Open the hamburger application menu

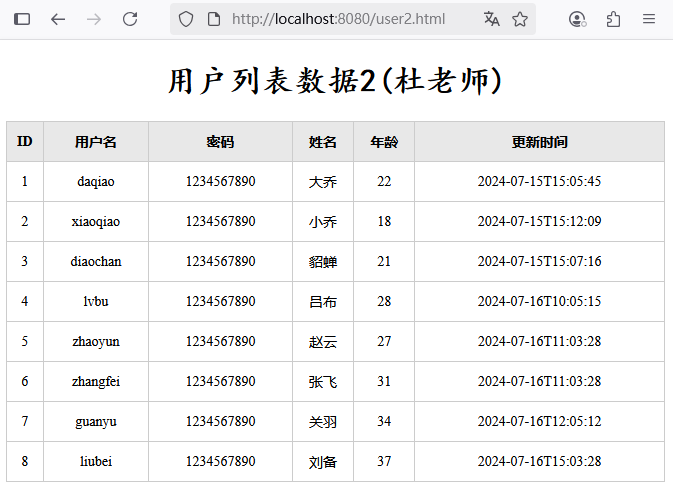649,19
